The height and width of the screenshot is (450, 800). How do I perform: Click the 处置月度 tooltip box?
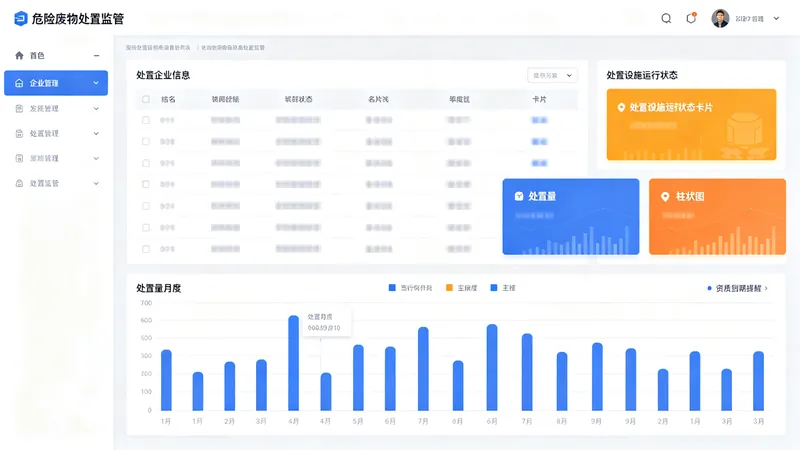[327, 322]
